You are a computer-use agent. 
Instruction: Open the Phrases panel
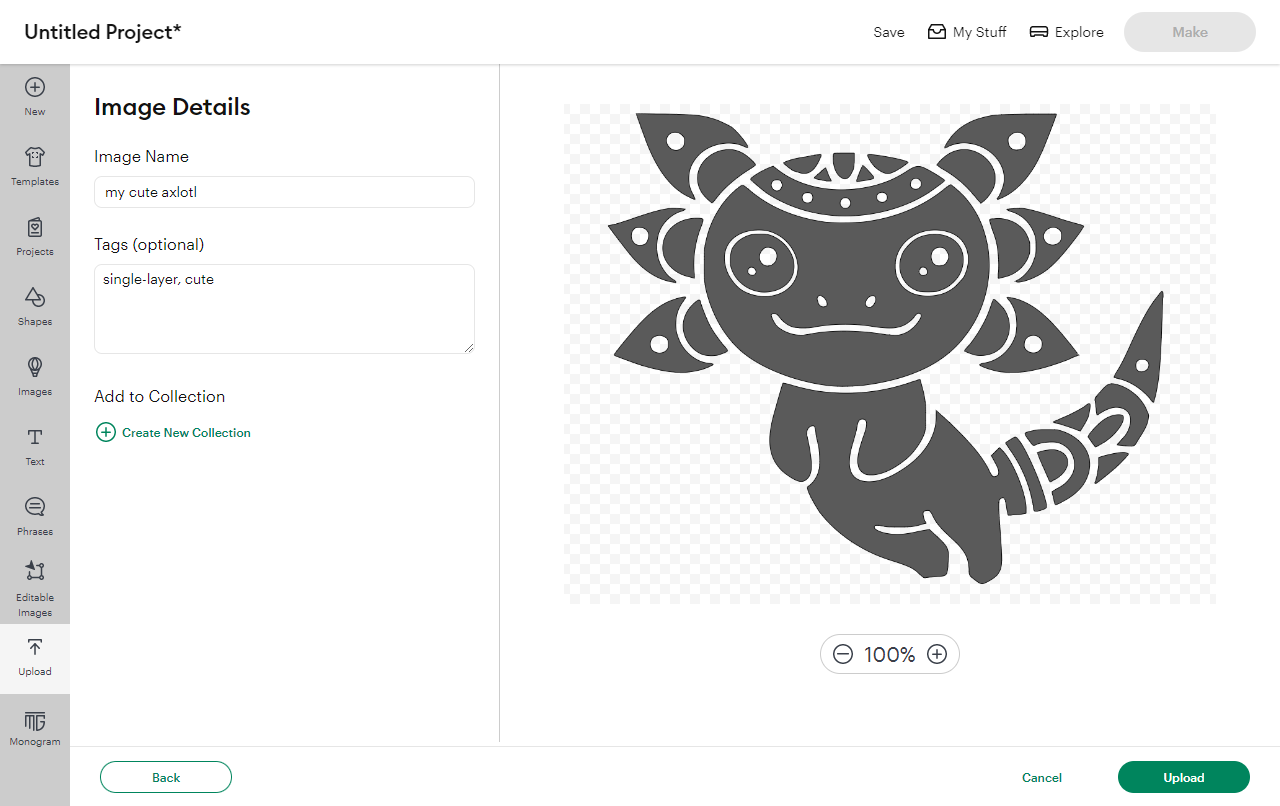point(35,516)
